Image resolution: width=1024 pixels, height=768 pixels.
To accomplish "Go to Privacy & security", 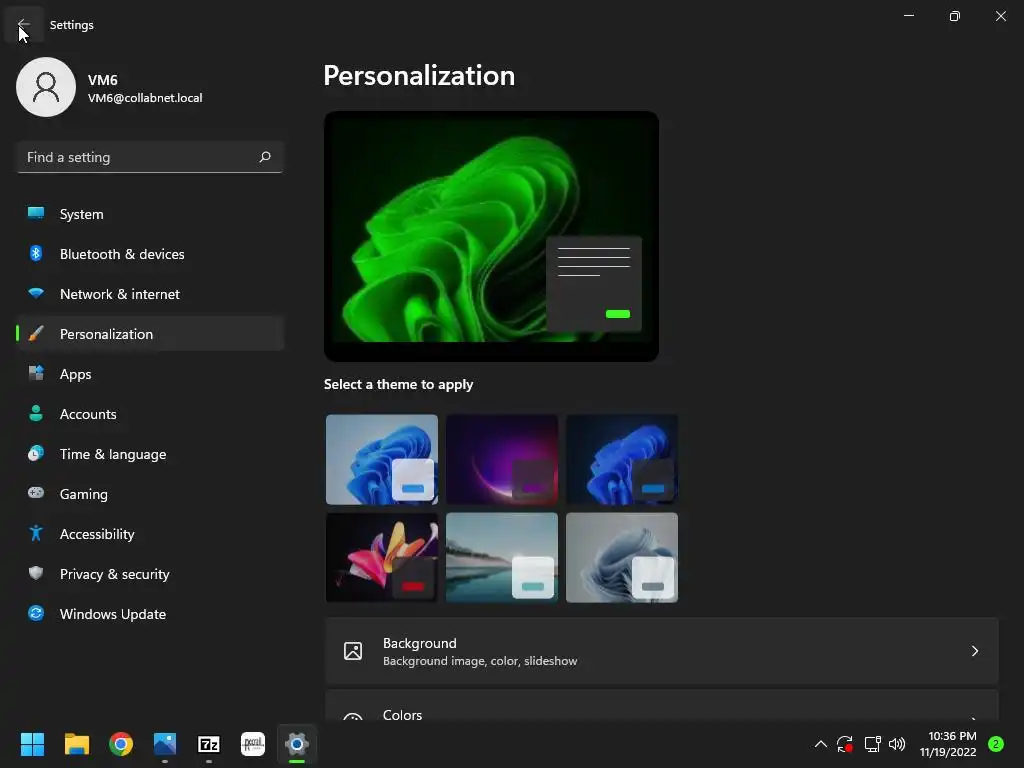I will point(150,574).
